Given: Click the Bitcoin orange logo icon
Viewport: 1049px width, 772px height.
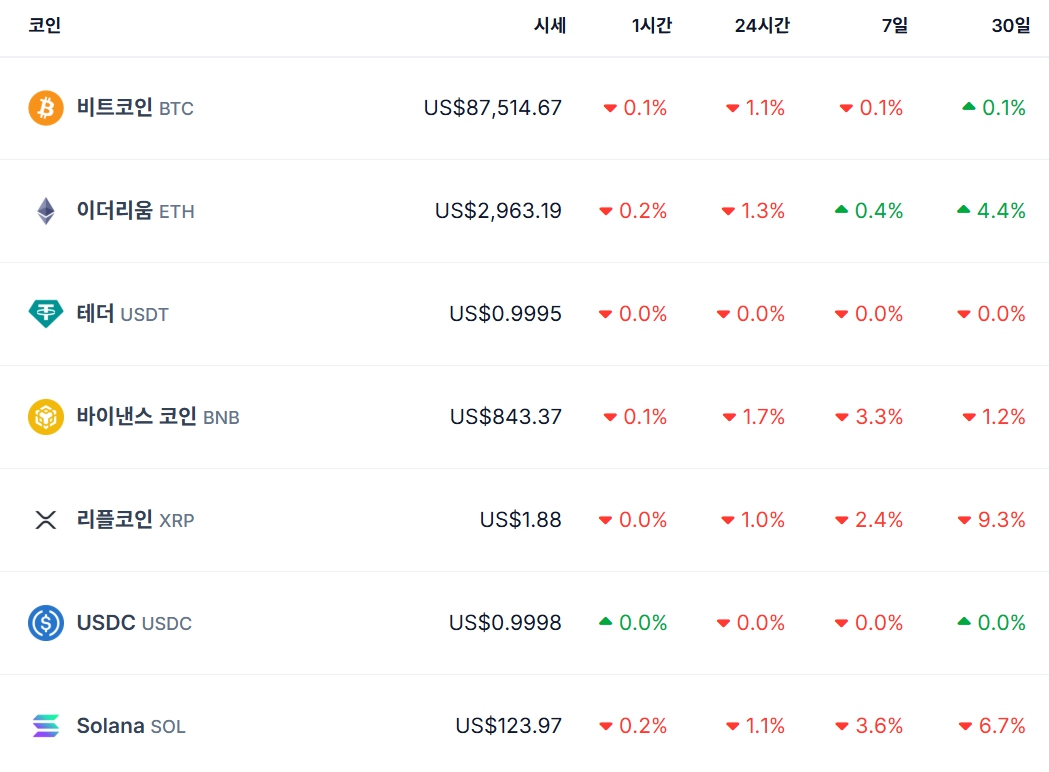Looking at the screenshot, I should (46, 108).
